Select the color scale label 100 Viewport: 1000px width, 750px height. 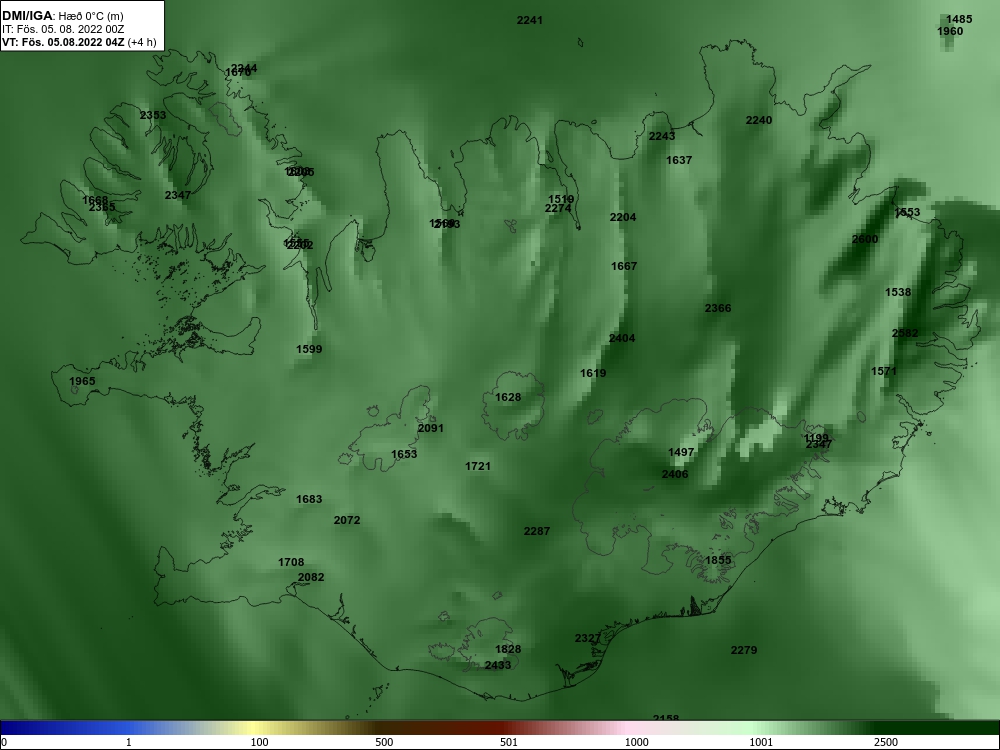pyautogui.click(x=260, y=742)
